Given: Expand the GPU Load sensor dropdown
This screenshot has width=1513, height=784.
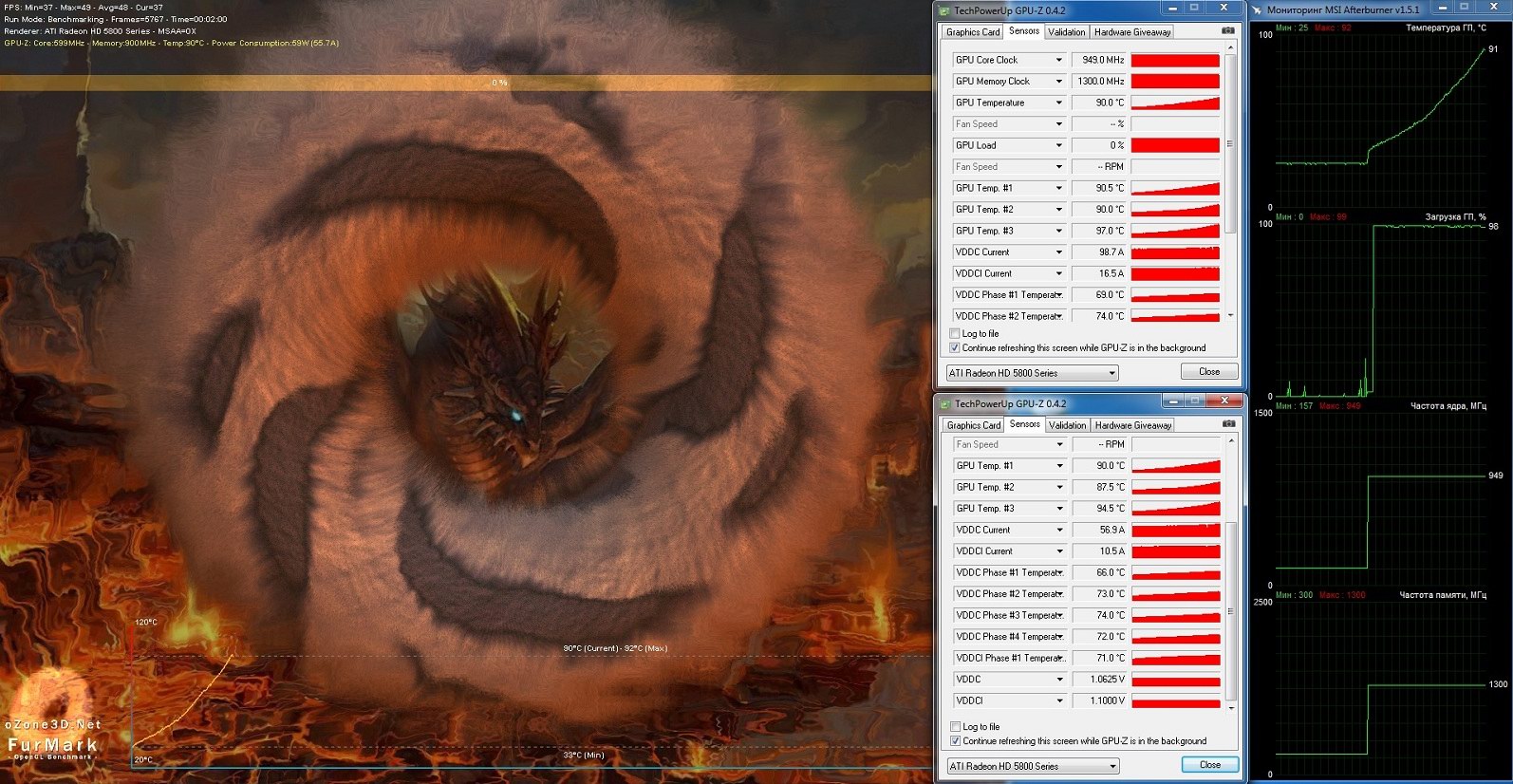Looking at the screenshot, I should tap(1058, 145).
